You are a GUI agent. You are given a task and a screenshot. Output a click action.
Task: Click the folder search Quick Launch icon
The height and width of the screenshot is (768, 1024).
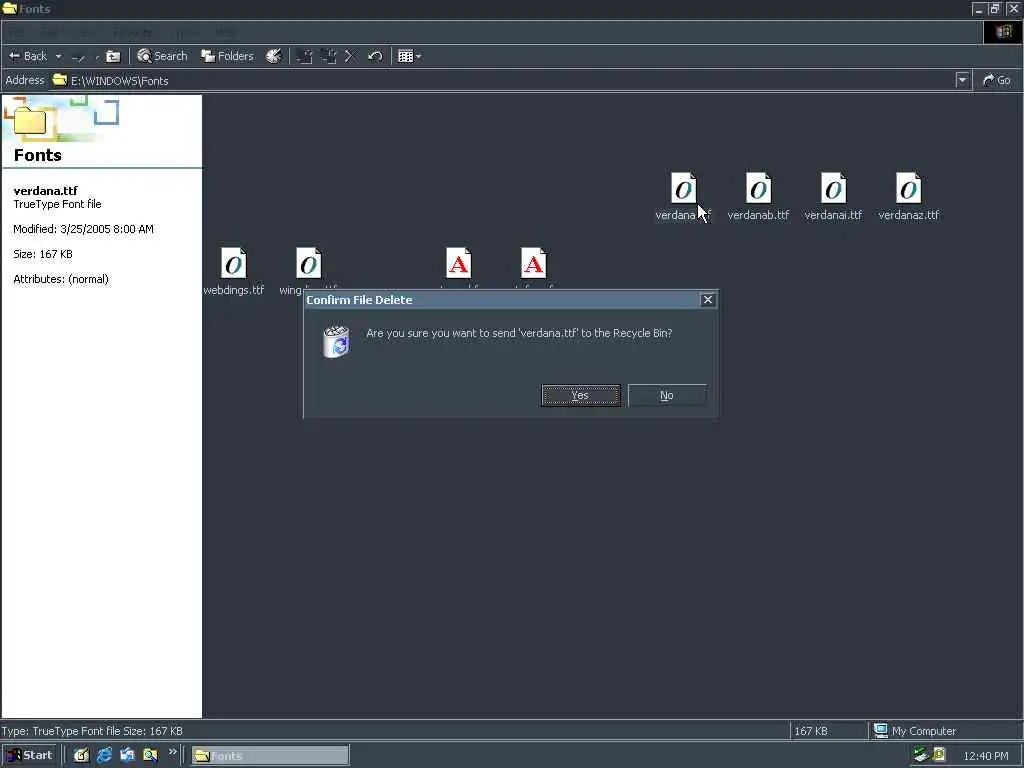point(150,755)
